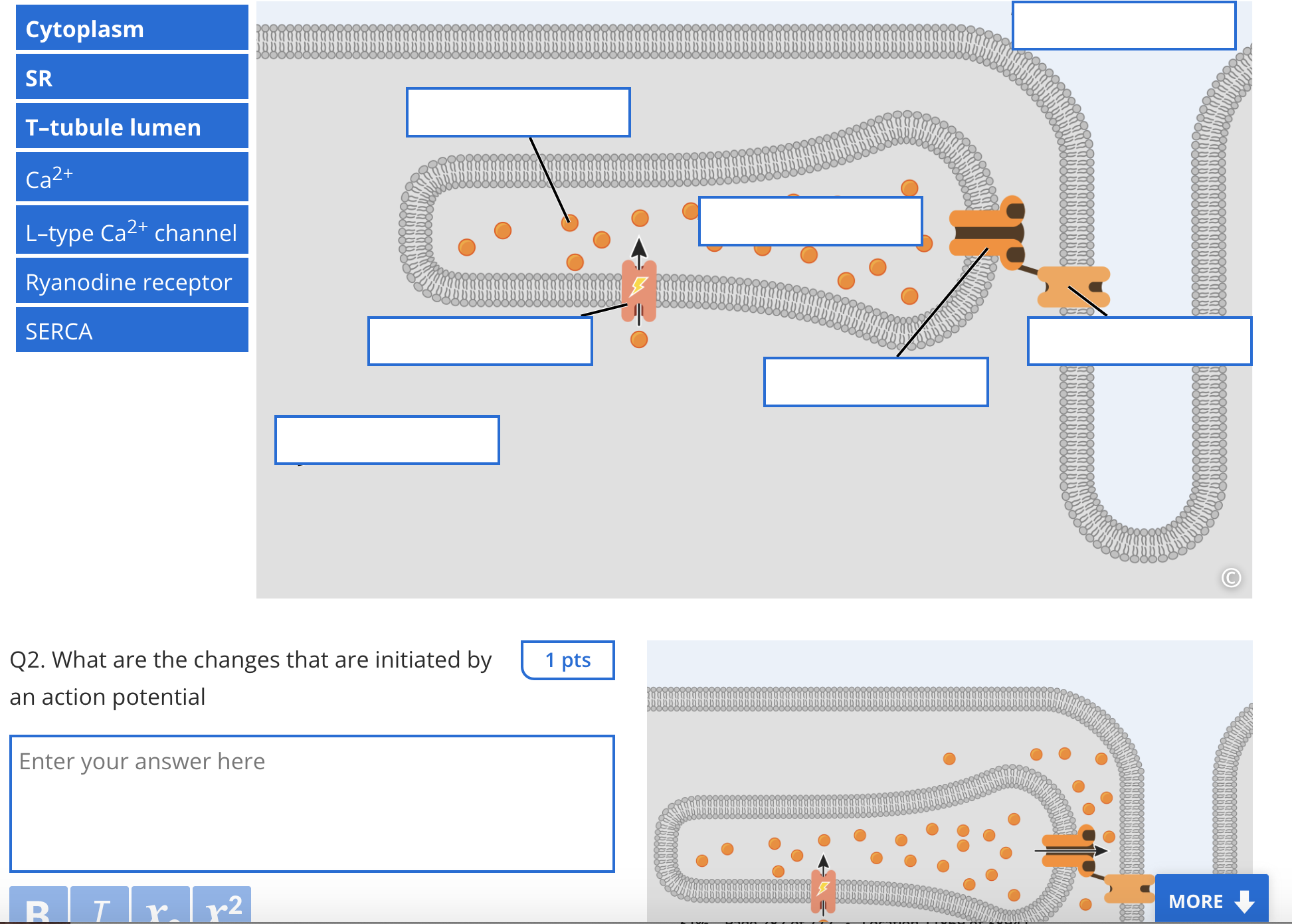Select the Ca2+ label tile
Image resolution: width=1292 pixels, height=924 pixels.
132,177
